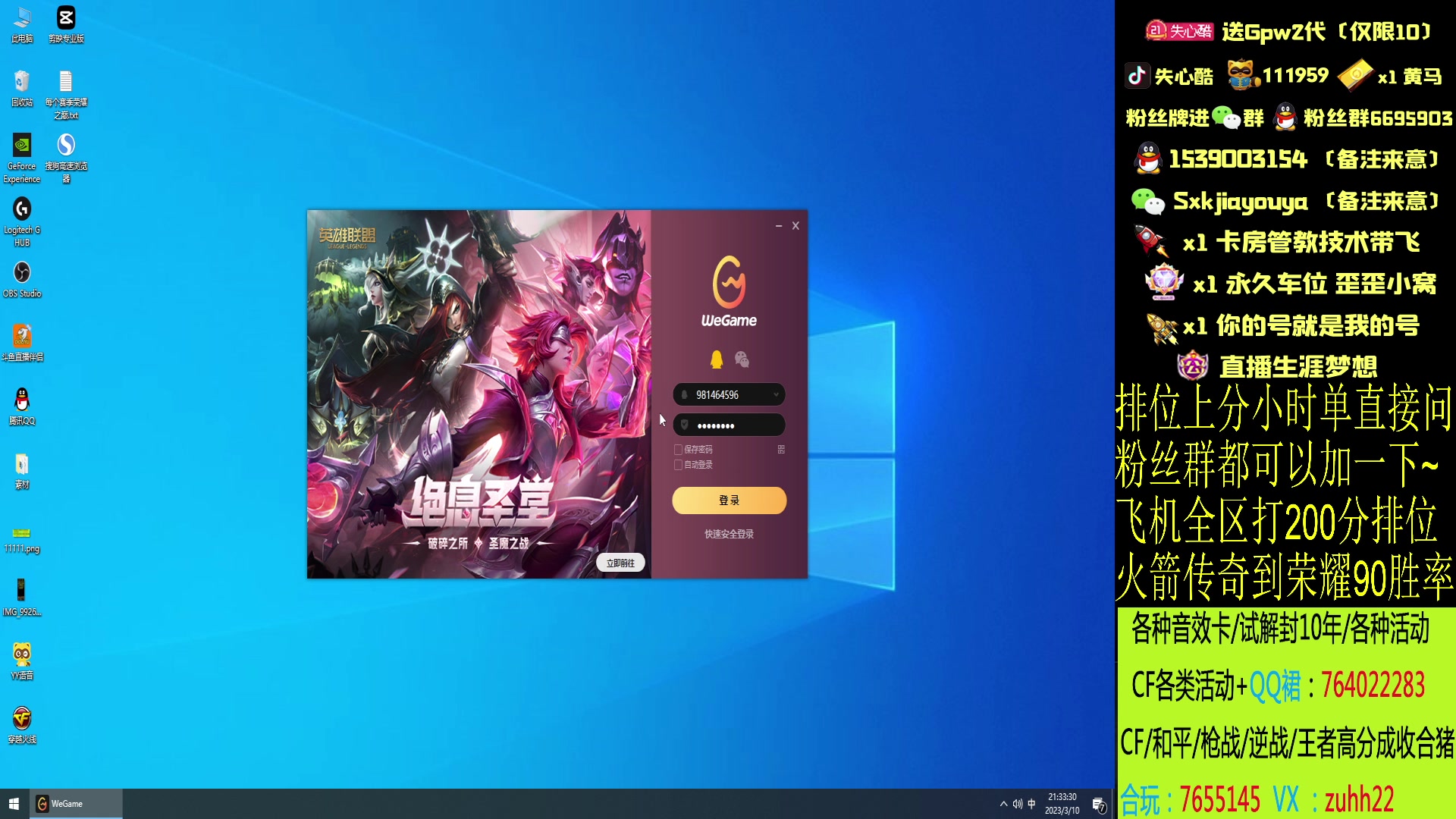Open taskbar clock and date
The height and width of the screenshot is (819, 1456).
click(1062, 804)
